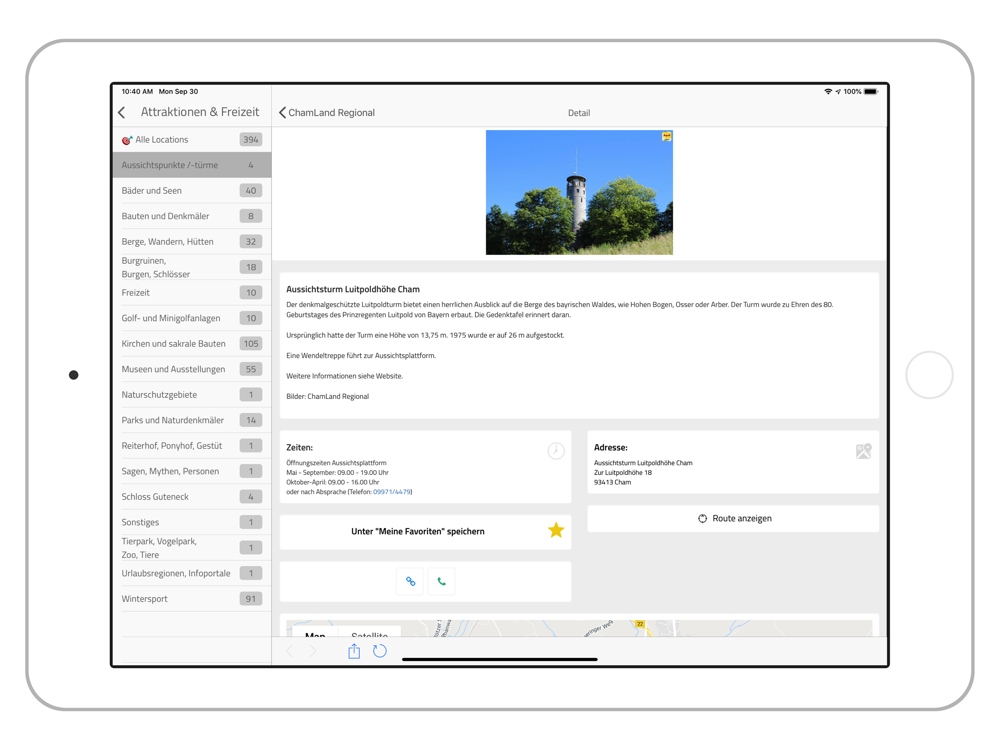Open Golf- und Minigolfanlagen category
Viewport: 1000px width, 750px height.
click(x=191, y=318)
